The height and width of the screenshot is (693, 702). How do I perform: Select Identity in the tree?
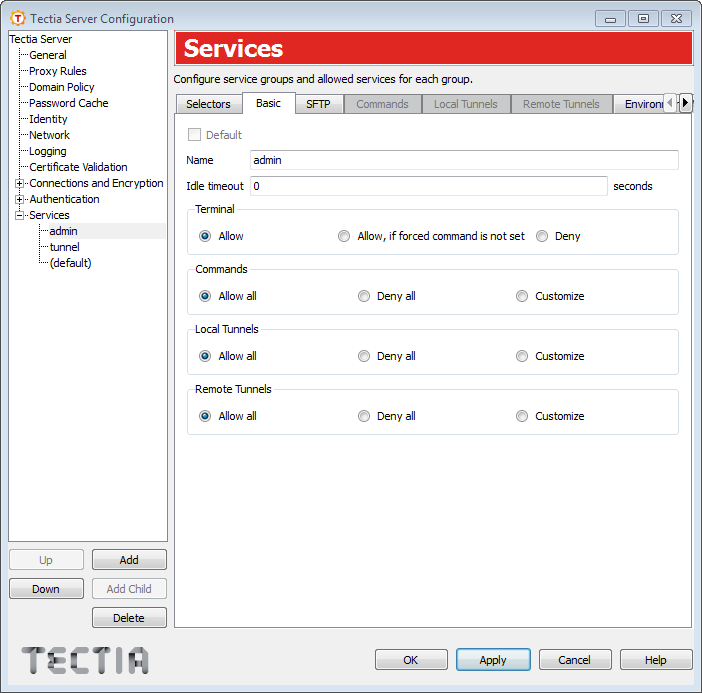pyautogui.click(x=48, y=119)
